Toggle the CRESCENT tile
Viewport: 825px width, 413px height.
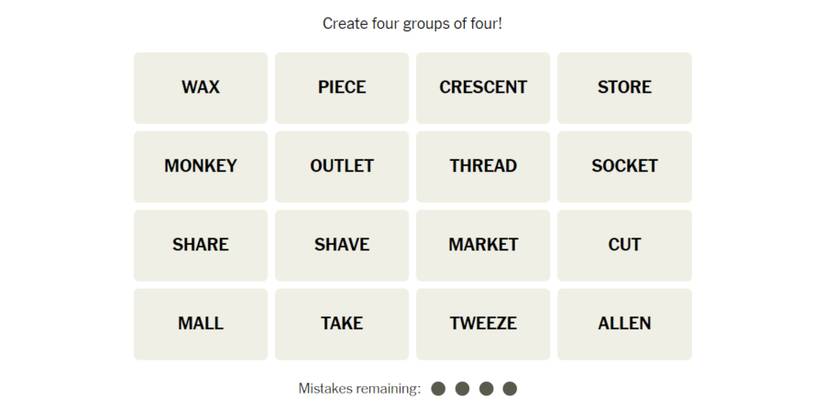pyautogui.click(x=483, y=88)
